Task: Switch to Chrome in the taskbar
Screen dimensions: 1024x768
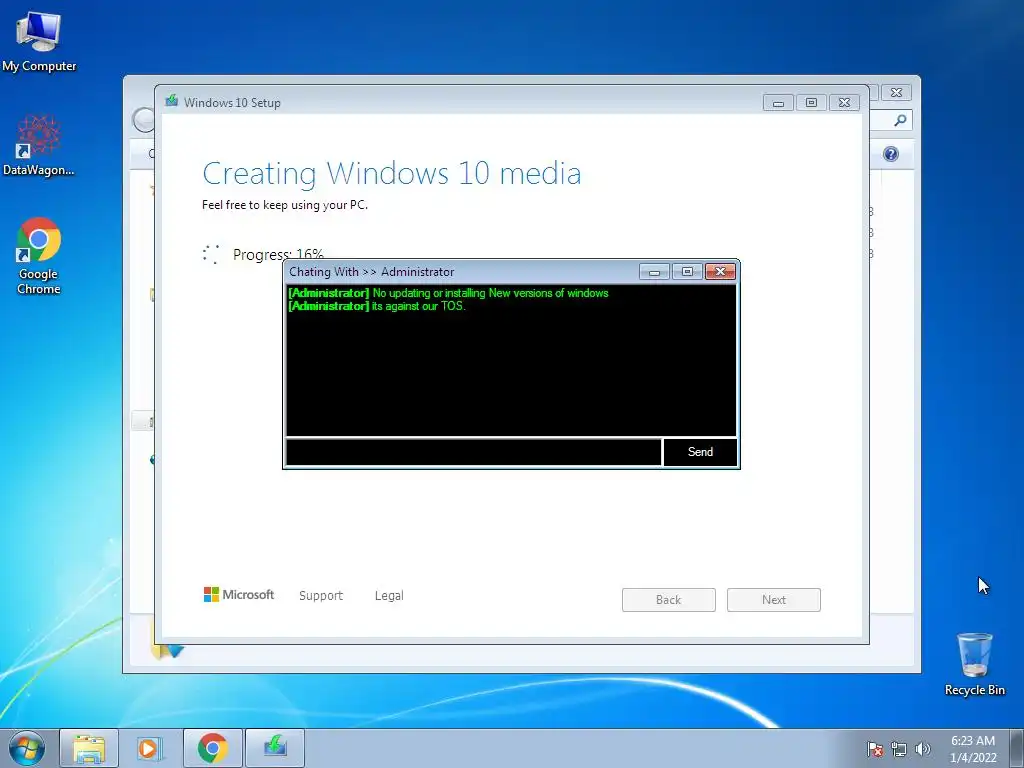Action: click(x=212, y=748)
